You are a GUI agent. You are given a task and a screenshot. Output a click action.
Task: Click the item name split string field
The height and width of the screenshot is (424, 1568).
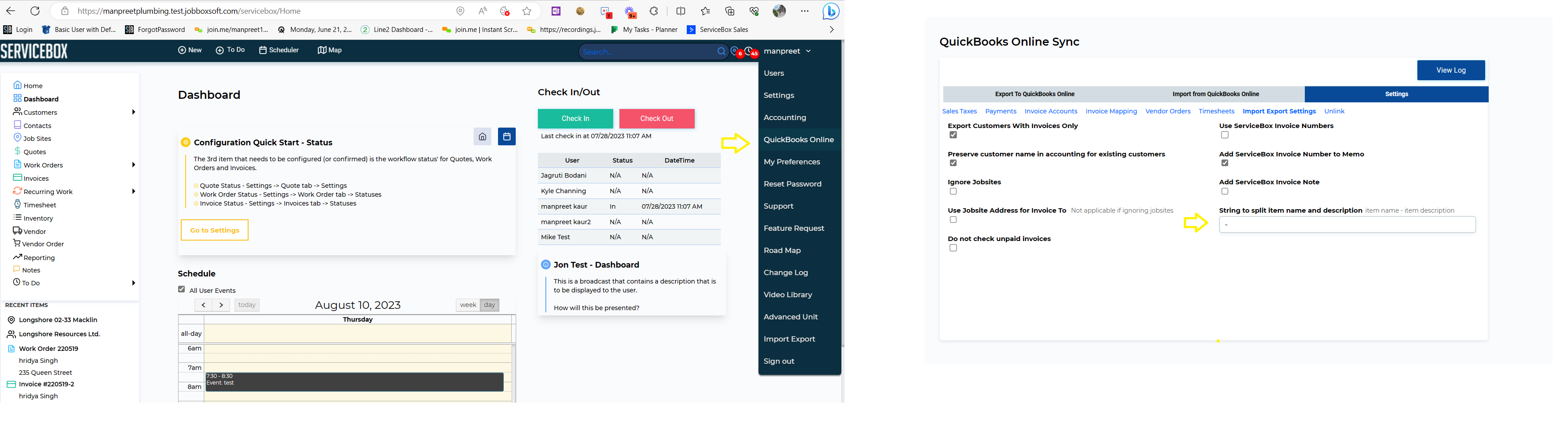pyautogui.click(x=1347, y=225)
